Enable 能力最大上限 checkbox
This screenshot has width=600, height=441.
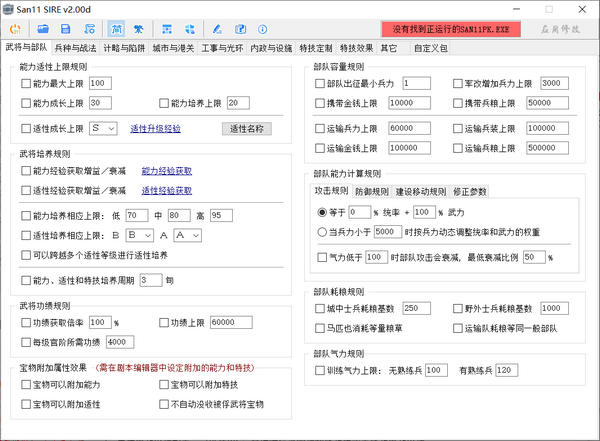point(26,83)
